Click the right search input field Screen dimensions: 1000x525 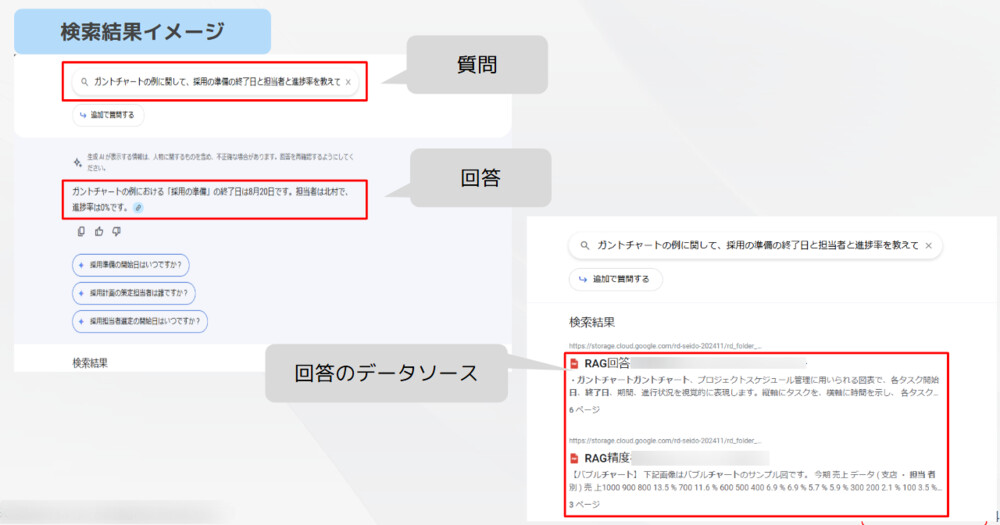point(755,246)
